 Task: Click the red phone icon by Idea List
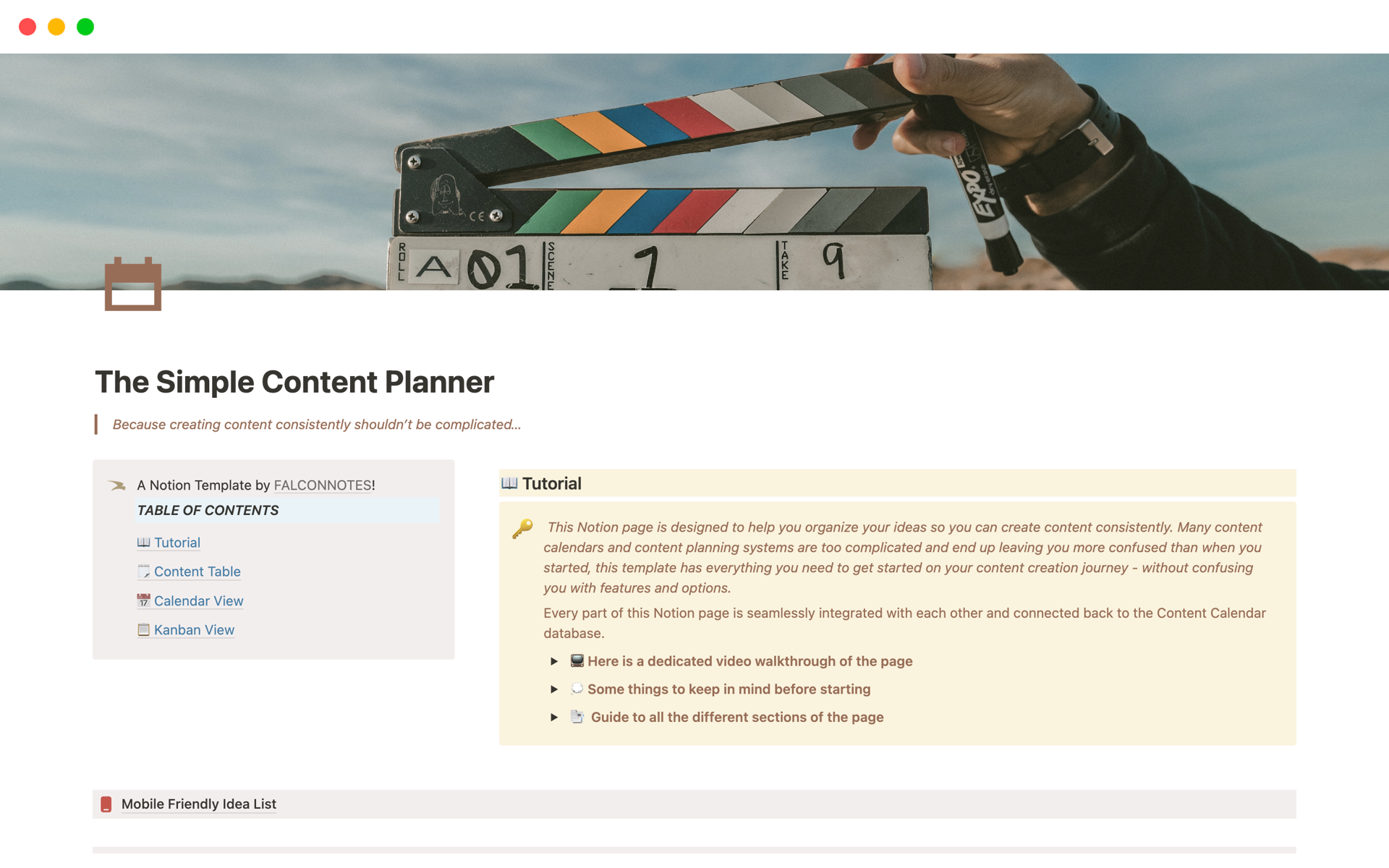106,804
